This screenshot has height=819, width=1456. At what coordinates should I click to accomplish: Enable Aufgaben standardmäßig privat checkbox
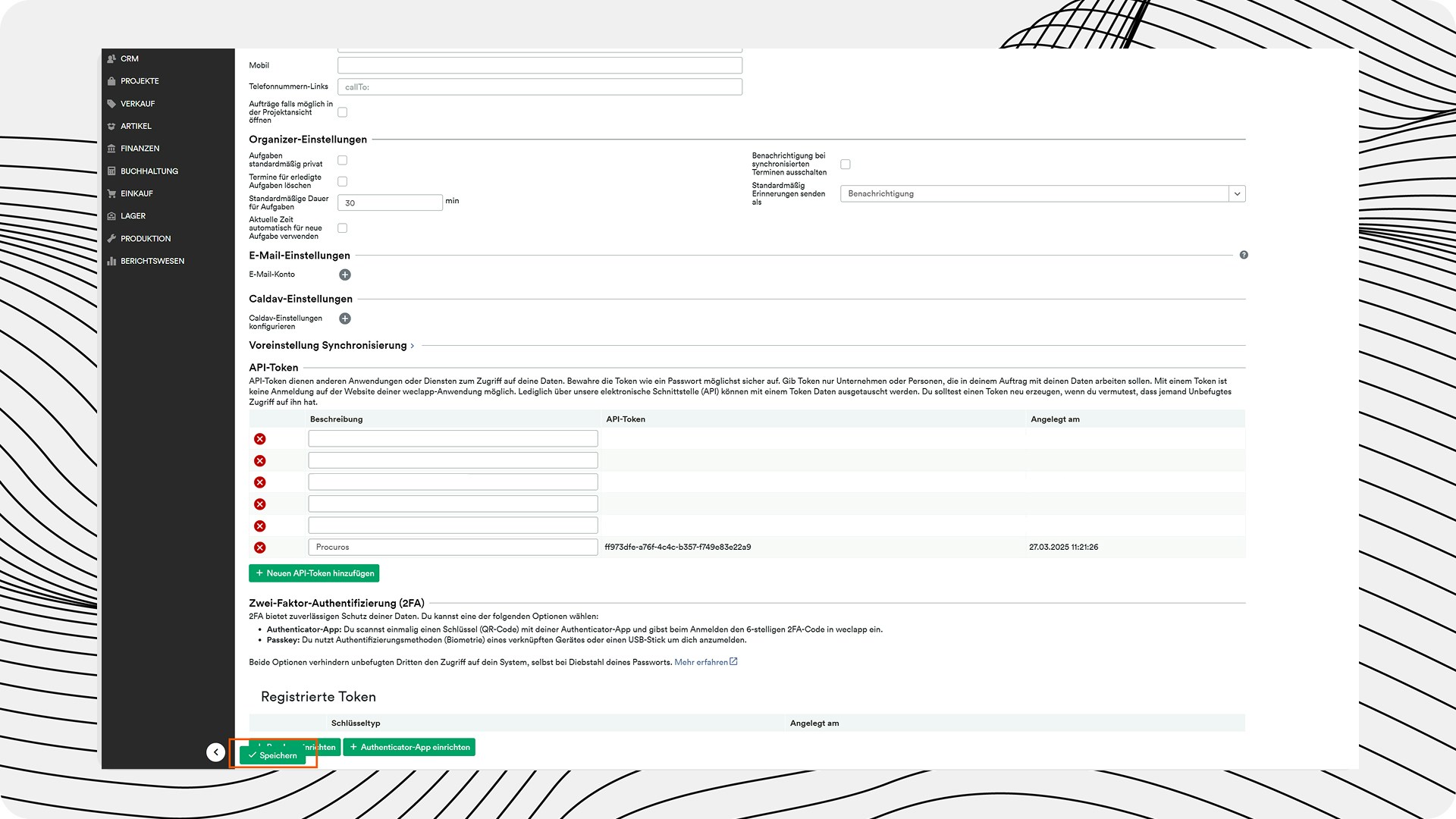[x=343, y=160]
